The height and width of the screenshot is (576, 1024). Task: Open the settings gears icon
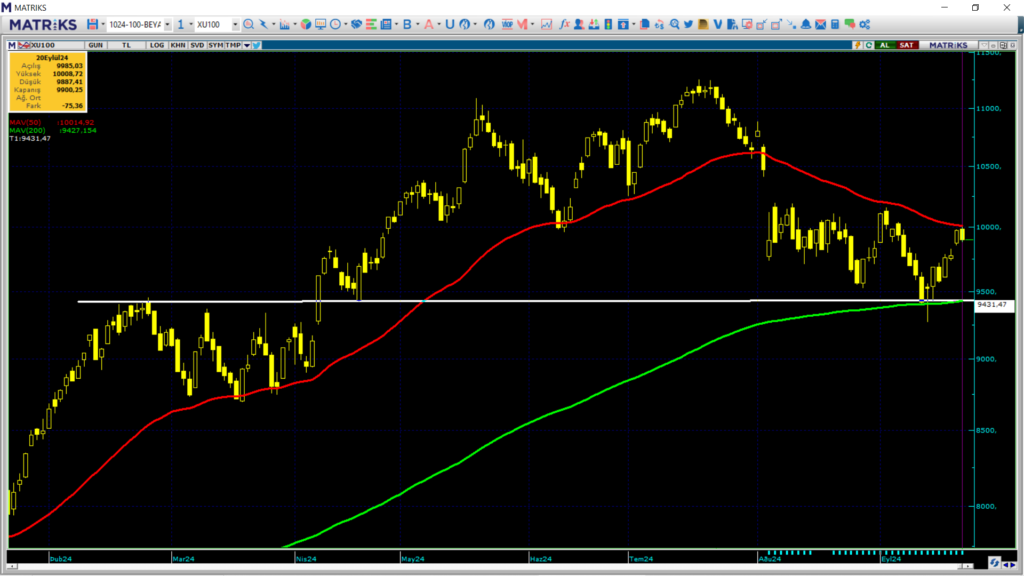click(x=865, y=24)
